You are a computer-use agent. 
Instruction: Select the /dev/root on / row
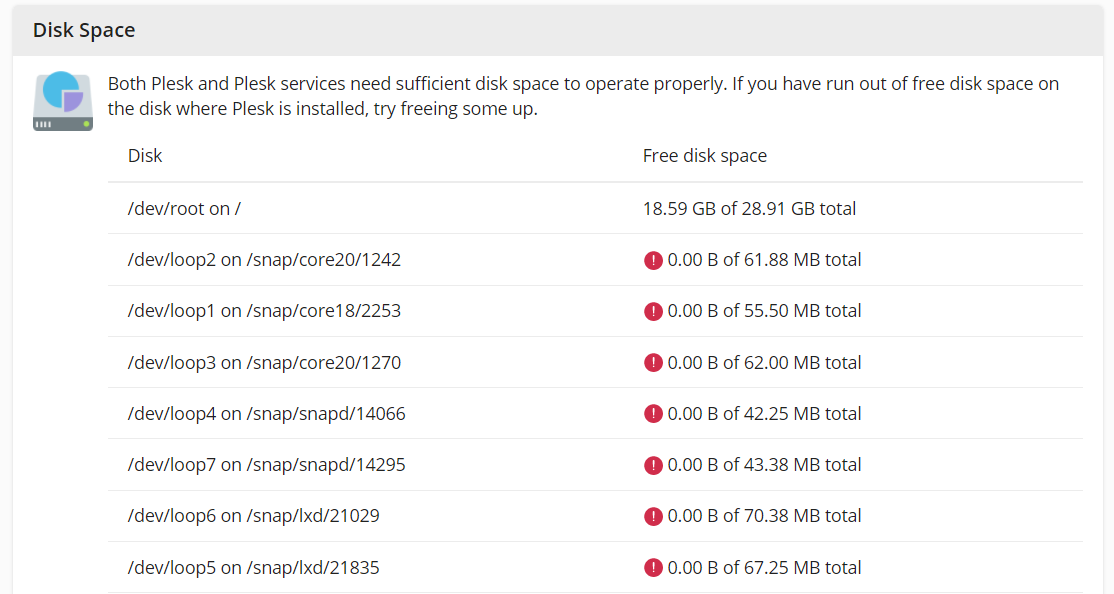[x=185, y=209]
